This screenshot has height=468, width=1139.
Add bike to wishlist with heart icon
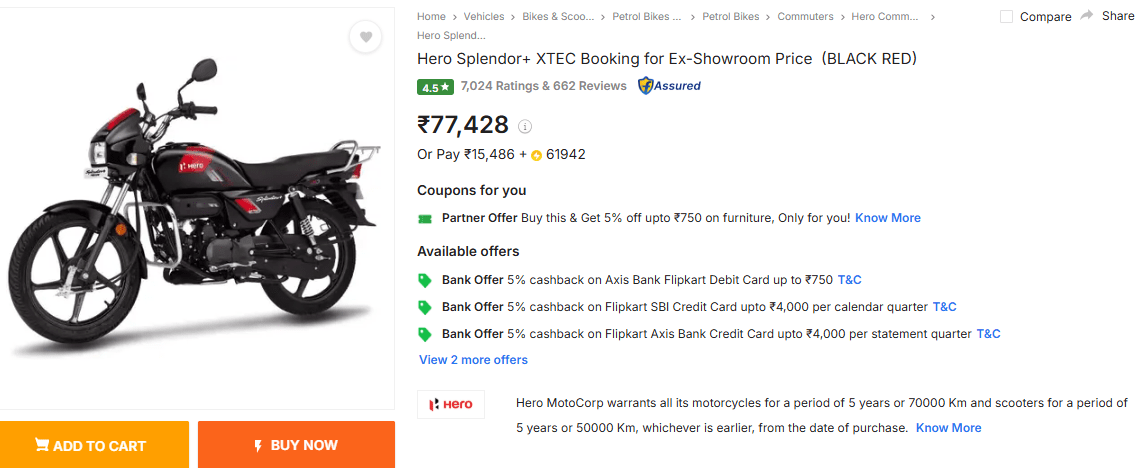[366, 38]
